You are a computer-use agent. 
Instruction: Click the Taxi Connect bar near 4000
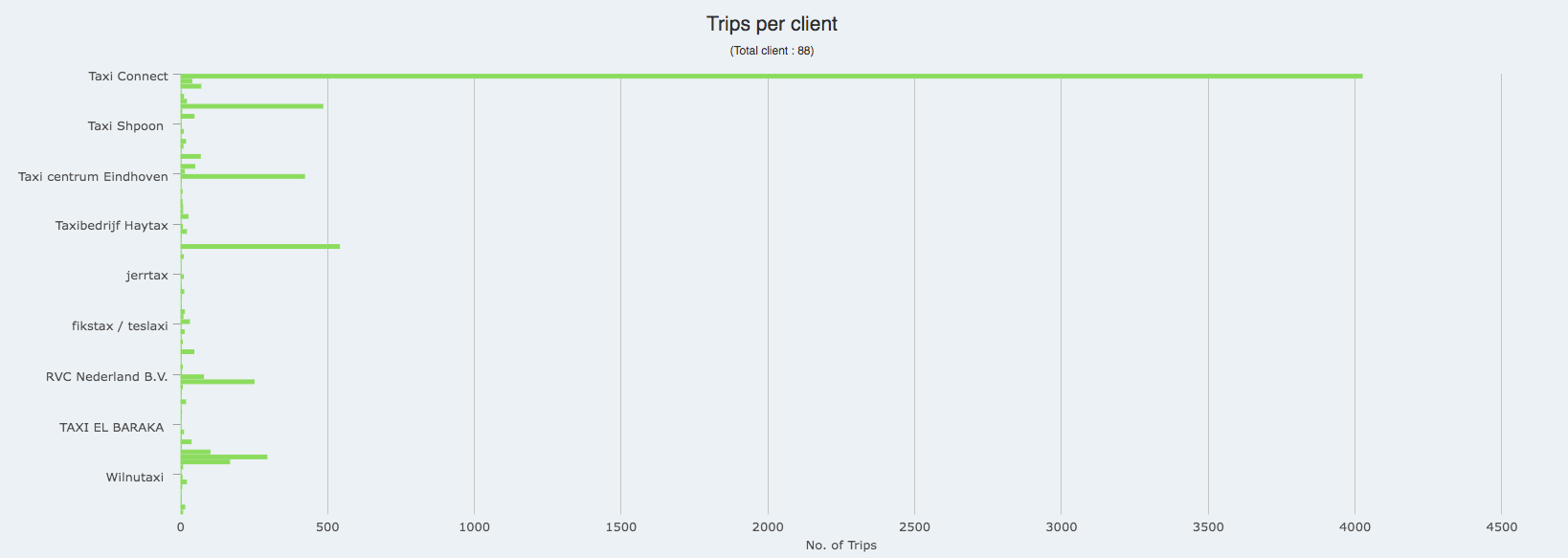[772, 76]
